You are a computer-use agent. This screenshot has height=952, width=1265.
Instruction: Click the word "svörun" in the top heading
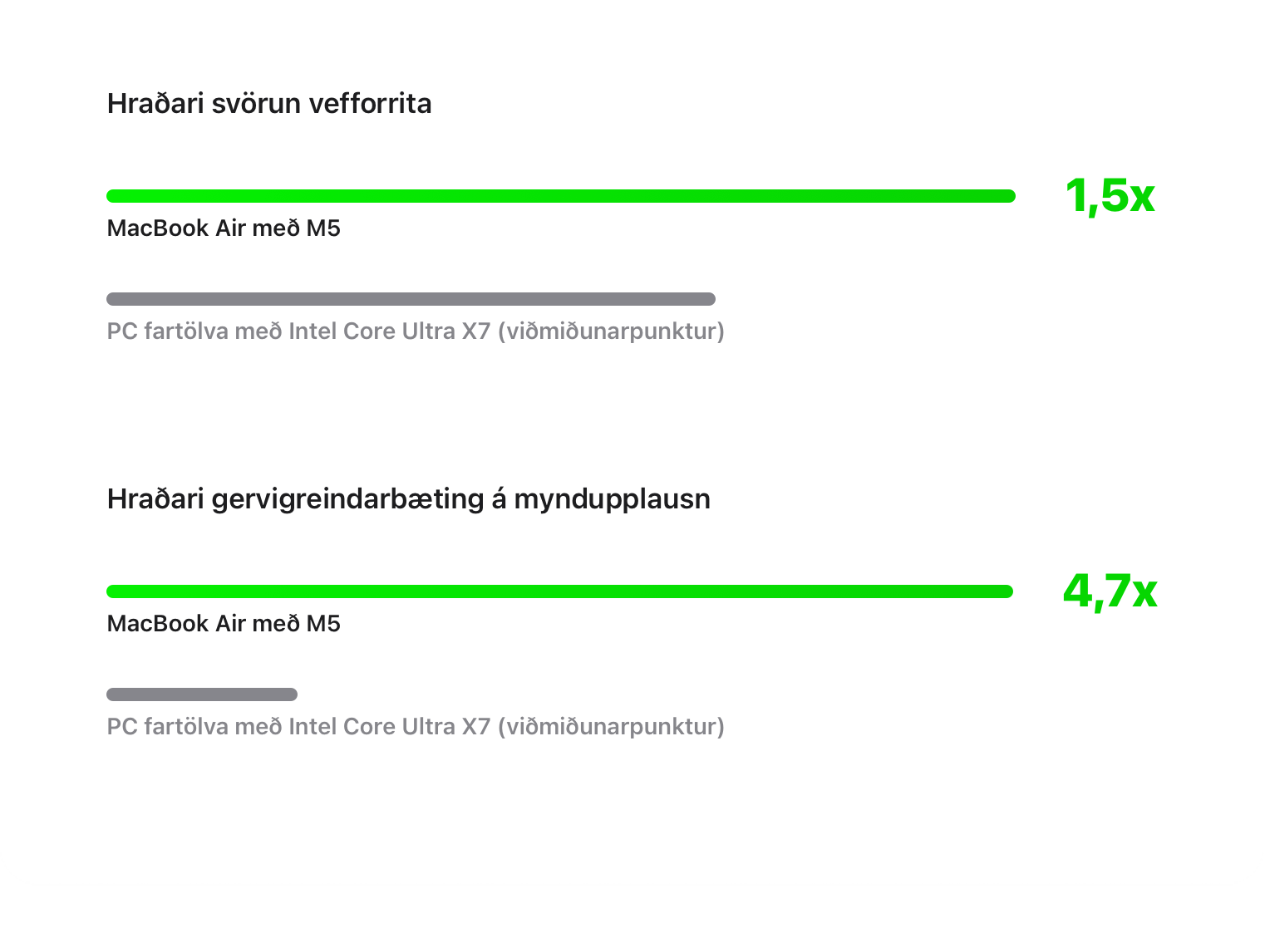click(256, 104)
